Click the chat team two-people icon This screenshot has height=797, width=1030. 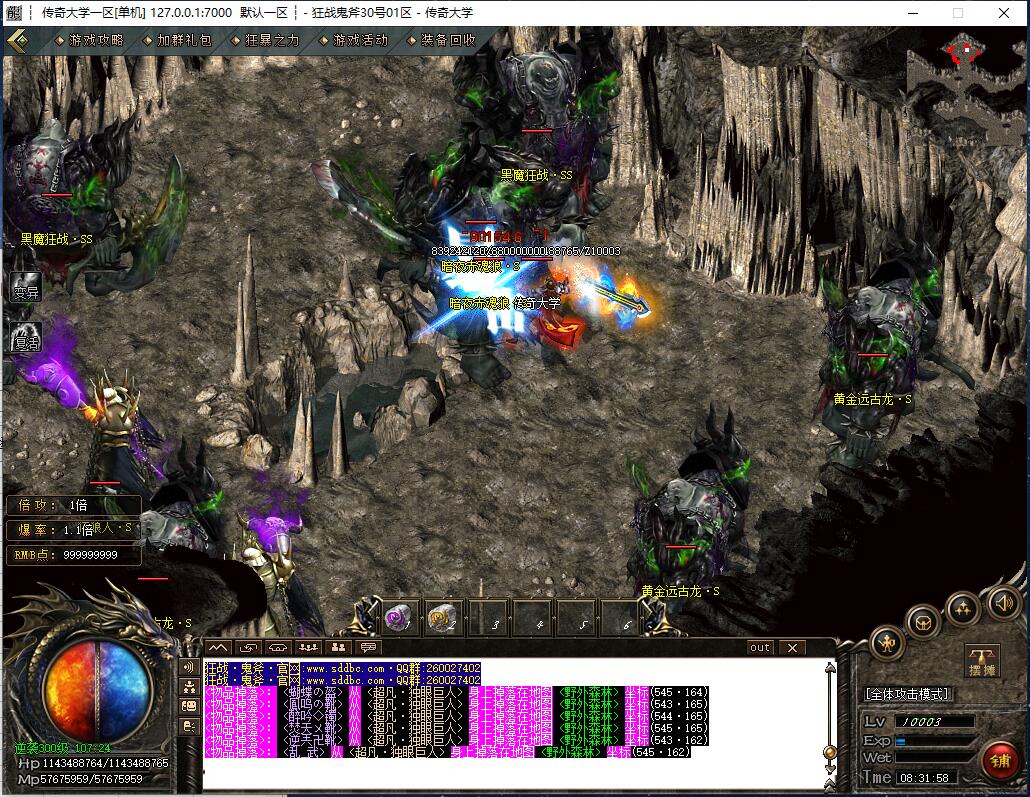(x=338, y=648)
